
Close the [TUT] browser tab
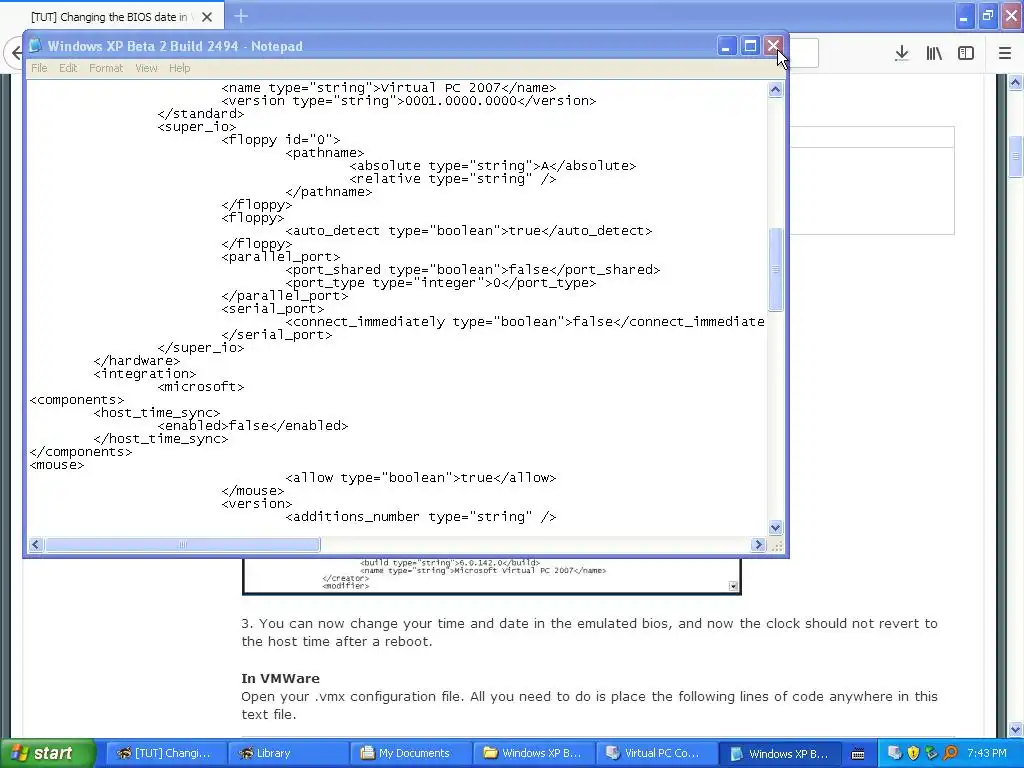tap(206, 17)
